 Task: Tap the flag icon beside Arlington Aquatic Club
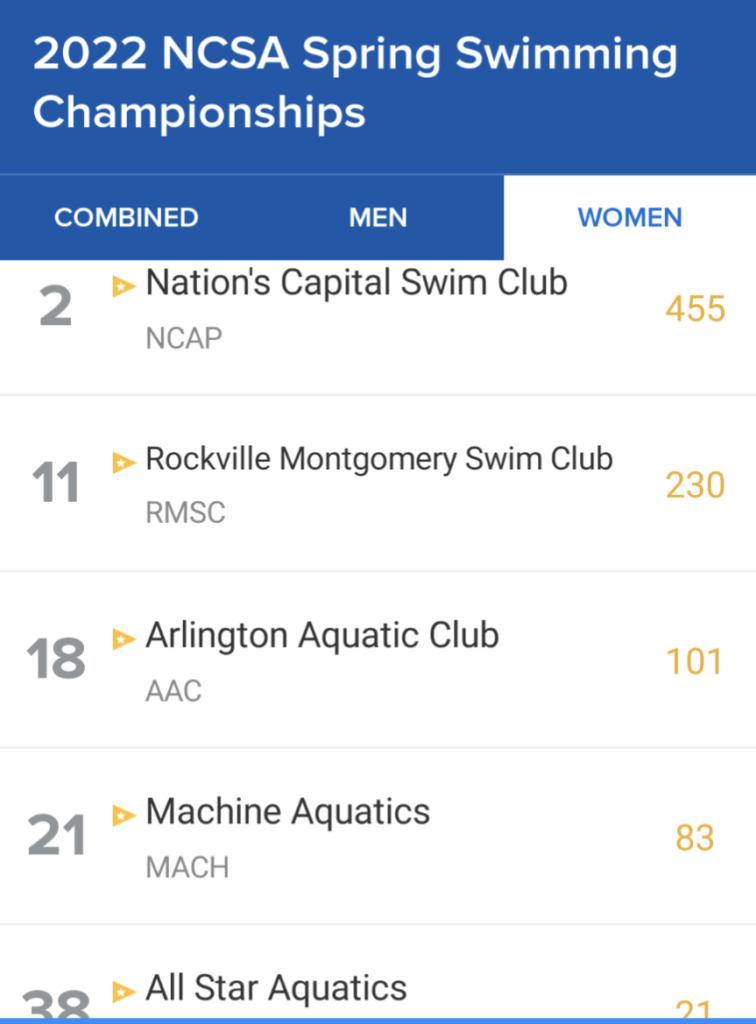(124, 639)
